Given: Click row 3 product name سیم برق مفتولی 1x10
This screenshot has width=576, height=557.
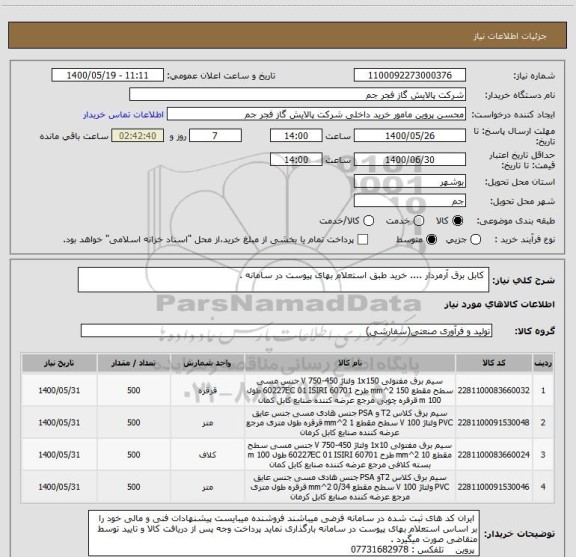Looking at the screenshot, I should [350, 455].
